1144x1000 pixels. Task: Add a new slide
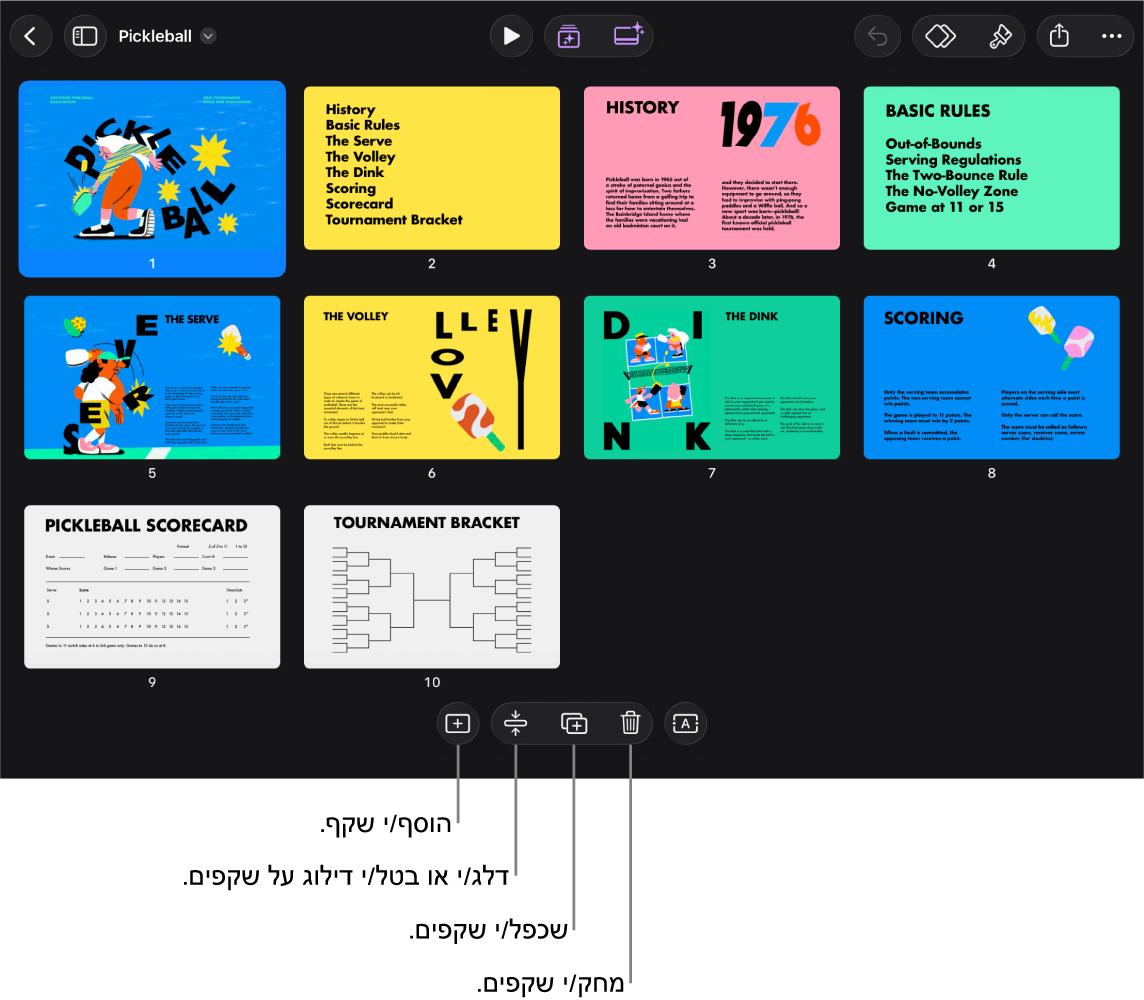point(457,724)
